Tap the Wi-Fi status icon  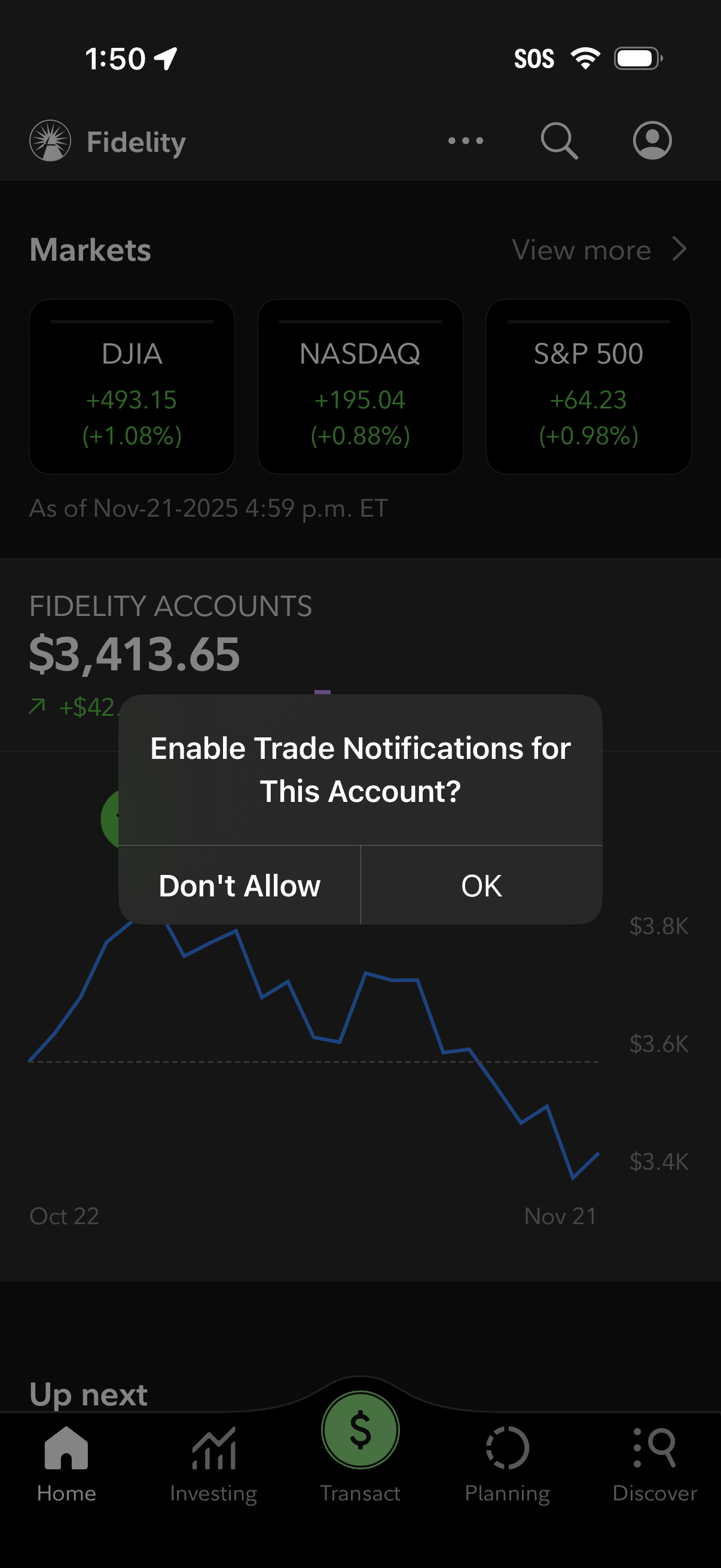pos(585,59)
